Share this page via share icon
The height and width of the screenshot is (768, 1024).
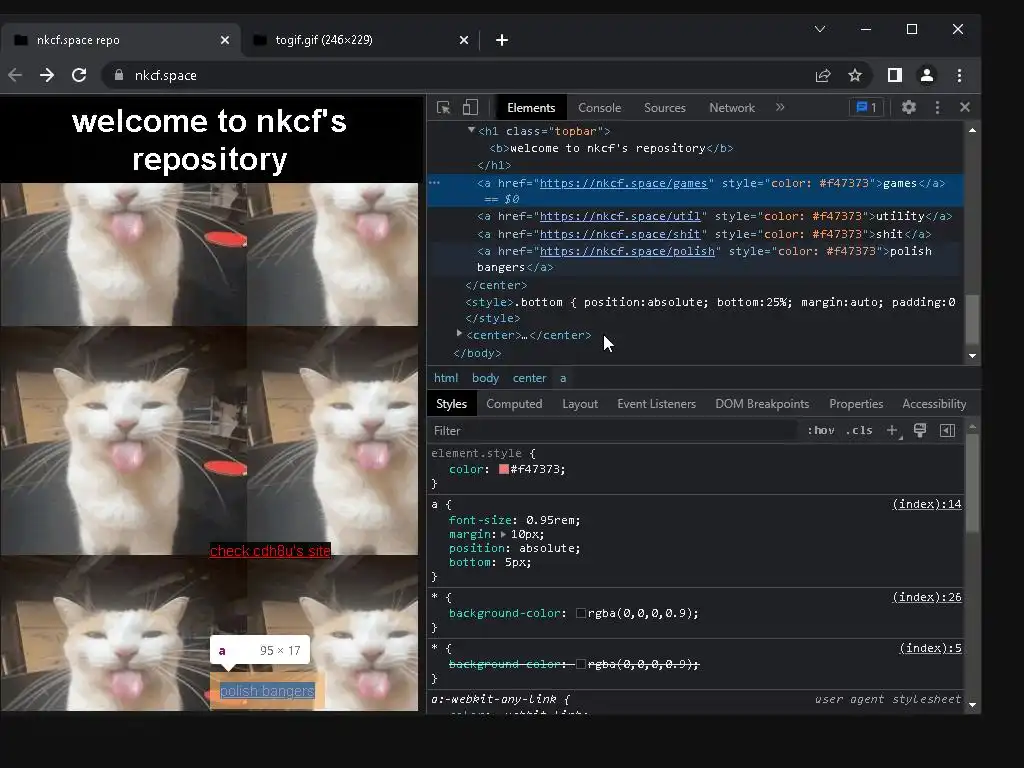[x=823, y=75]
